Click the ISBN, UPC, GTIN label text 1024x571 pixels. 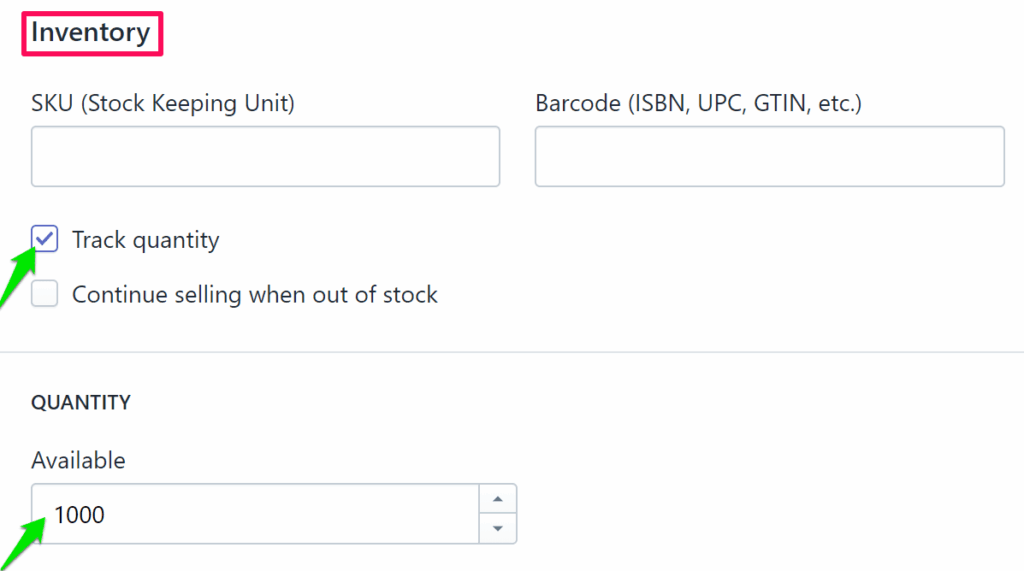tap(742, 103)
